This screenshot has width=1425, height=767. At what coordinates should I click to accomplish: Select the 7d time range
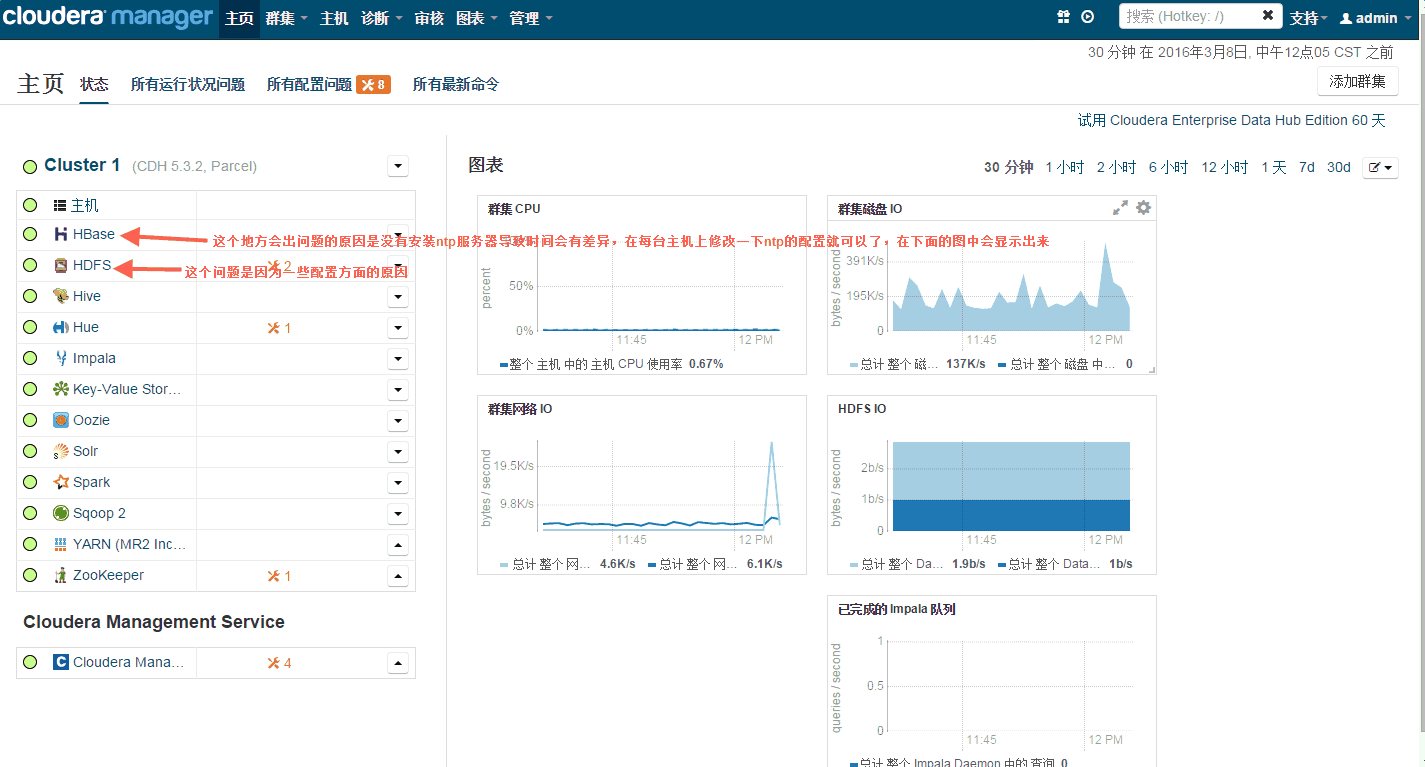pyautogui.click(x=1307, y=168)
